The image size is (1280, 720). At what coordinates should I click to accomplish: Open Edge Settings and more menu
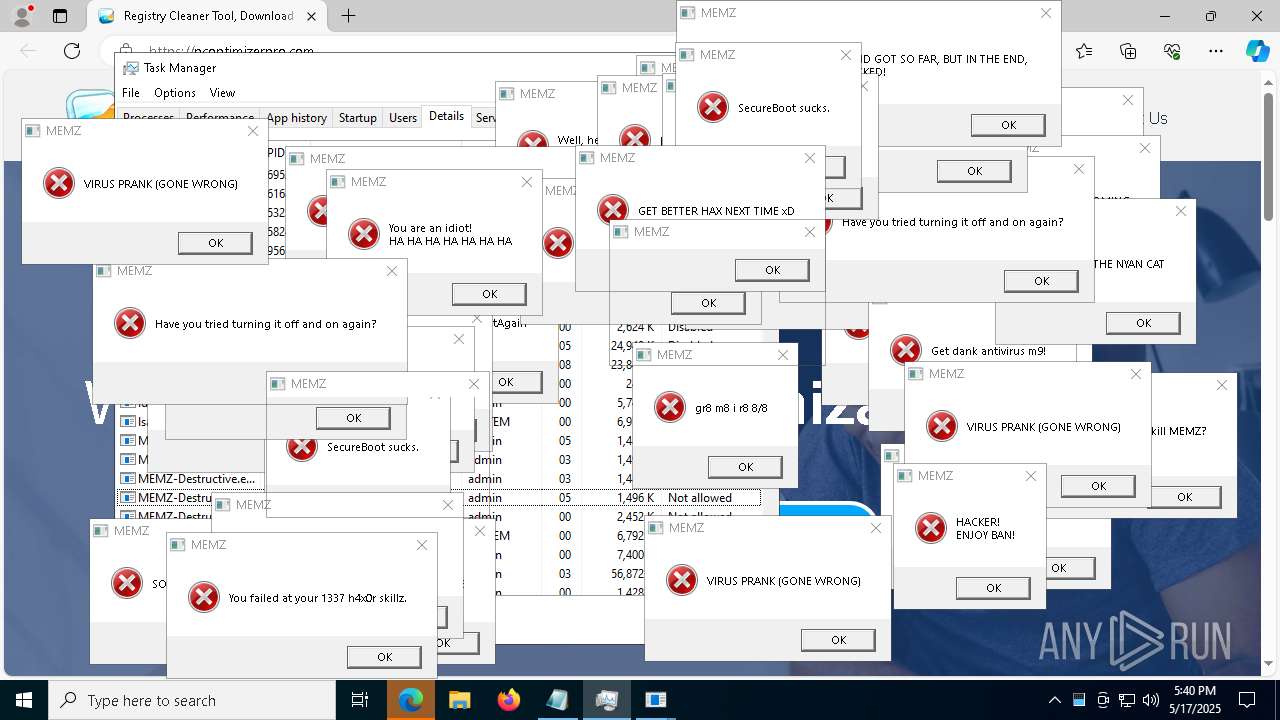click(x=1216, y=51)
